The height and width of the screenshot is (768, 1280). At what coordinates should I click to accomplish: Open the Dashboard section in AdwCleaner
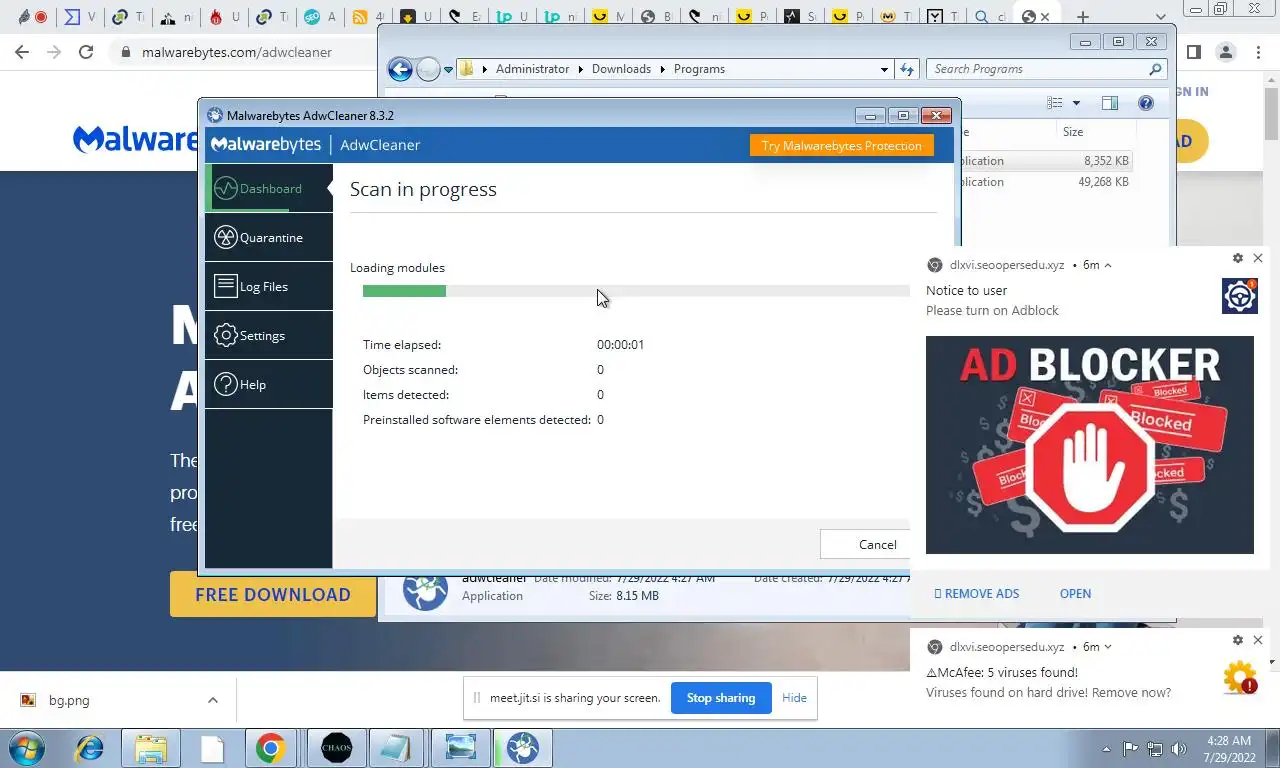pyautogui.click(x=269, y=188)
